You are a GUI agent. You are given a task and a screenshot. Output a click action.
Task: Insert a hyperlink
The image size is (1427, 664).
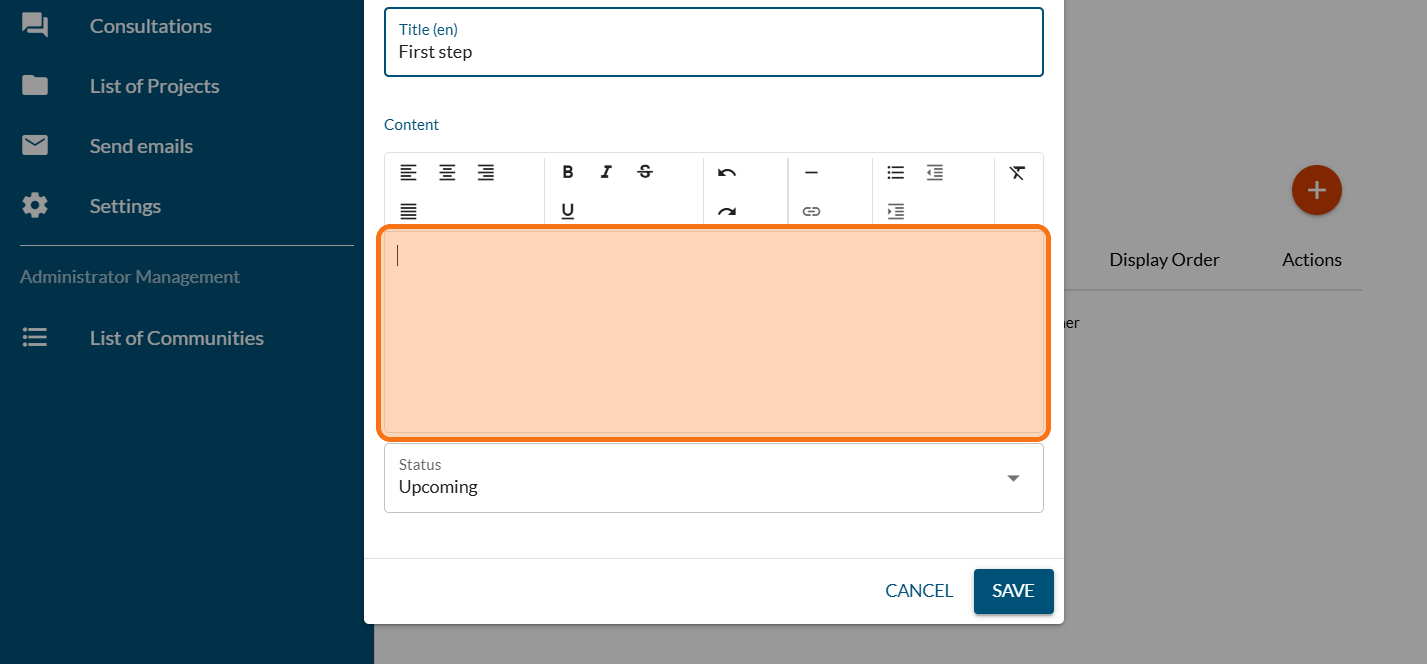pos(811,211)
